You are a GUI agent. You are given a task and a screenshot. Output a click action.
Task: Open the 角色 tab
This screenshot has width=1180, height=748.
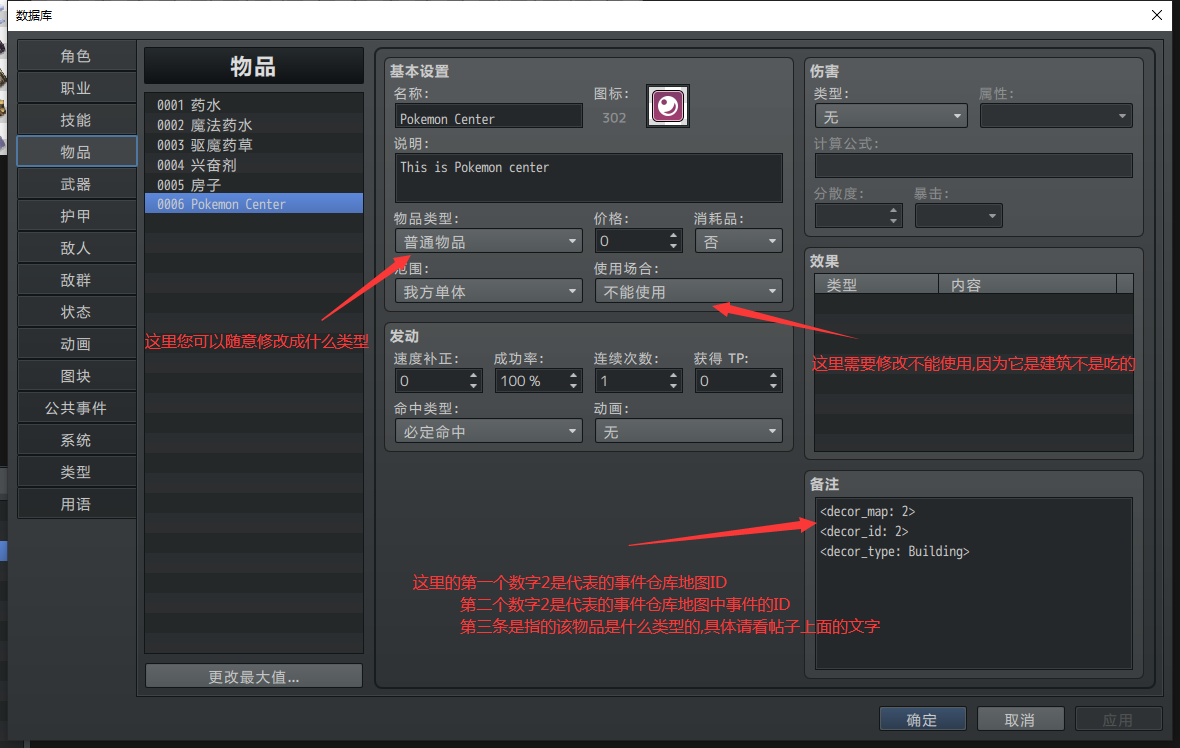76,56
